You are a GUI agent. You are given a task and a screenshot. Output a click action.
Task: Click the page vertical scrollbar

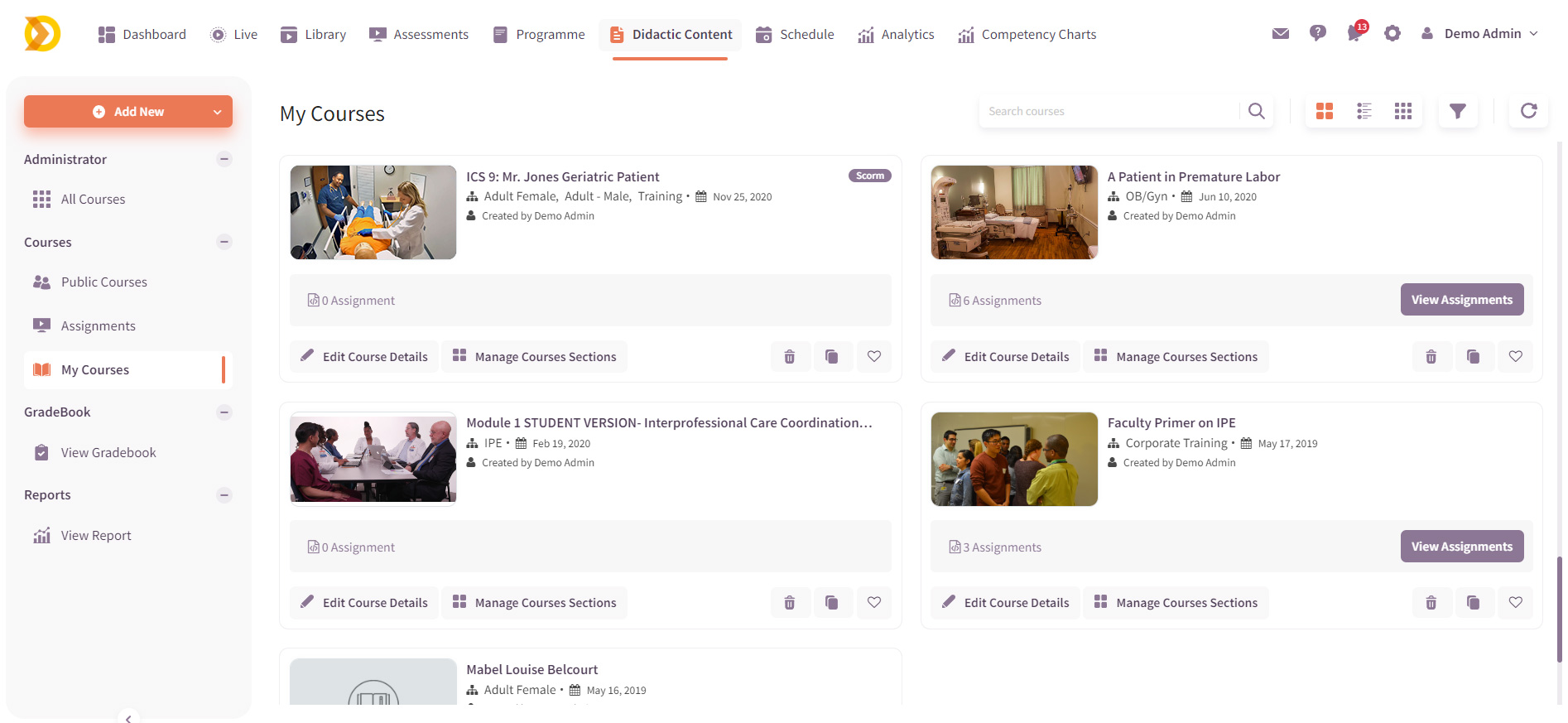[x=1559, y=609]
